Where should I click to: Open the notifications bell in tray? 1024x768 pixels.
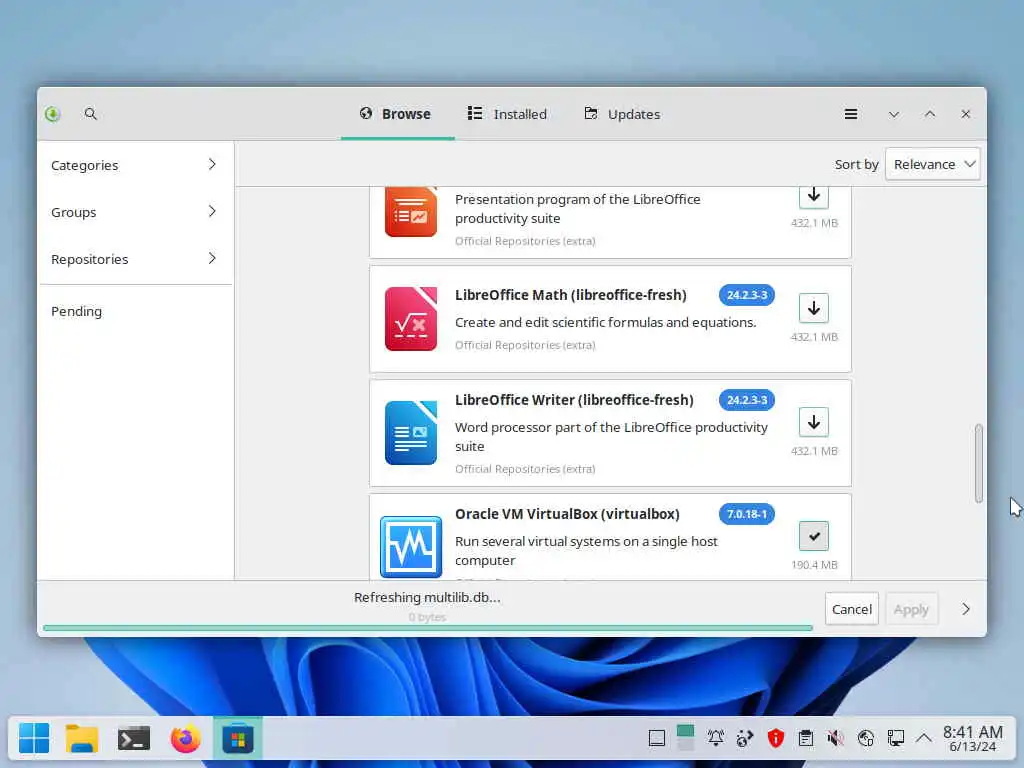tap(716, 739)
